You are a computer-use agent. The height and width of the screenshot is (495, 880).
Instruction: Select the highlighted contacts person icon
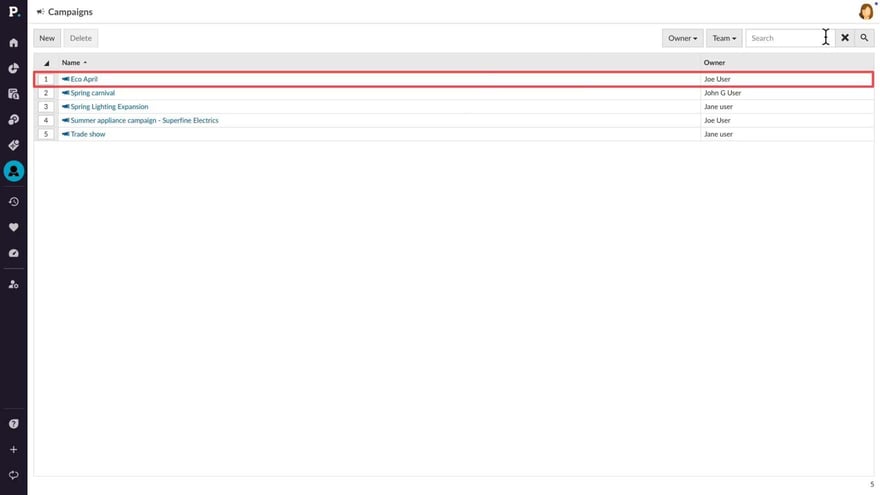click(13, 171)
